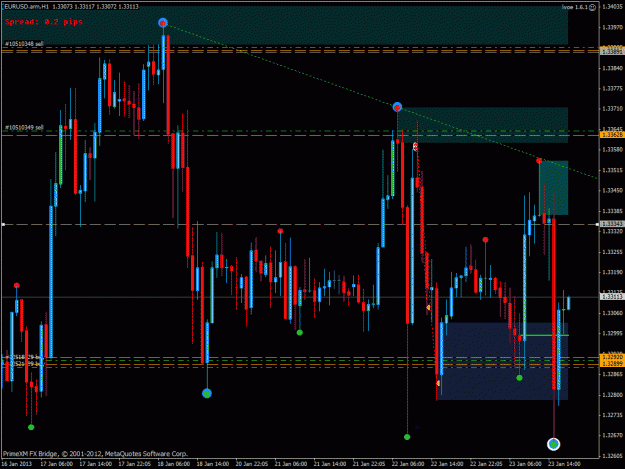Click the 23 Jan 14:00 time label
Image resolution: width=625 pixels, height=469 pixels.
564,464
